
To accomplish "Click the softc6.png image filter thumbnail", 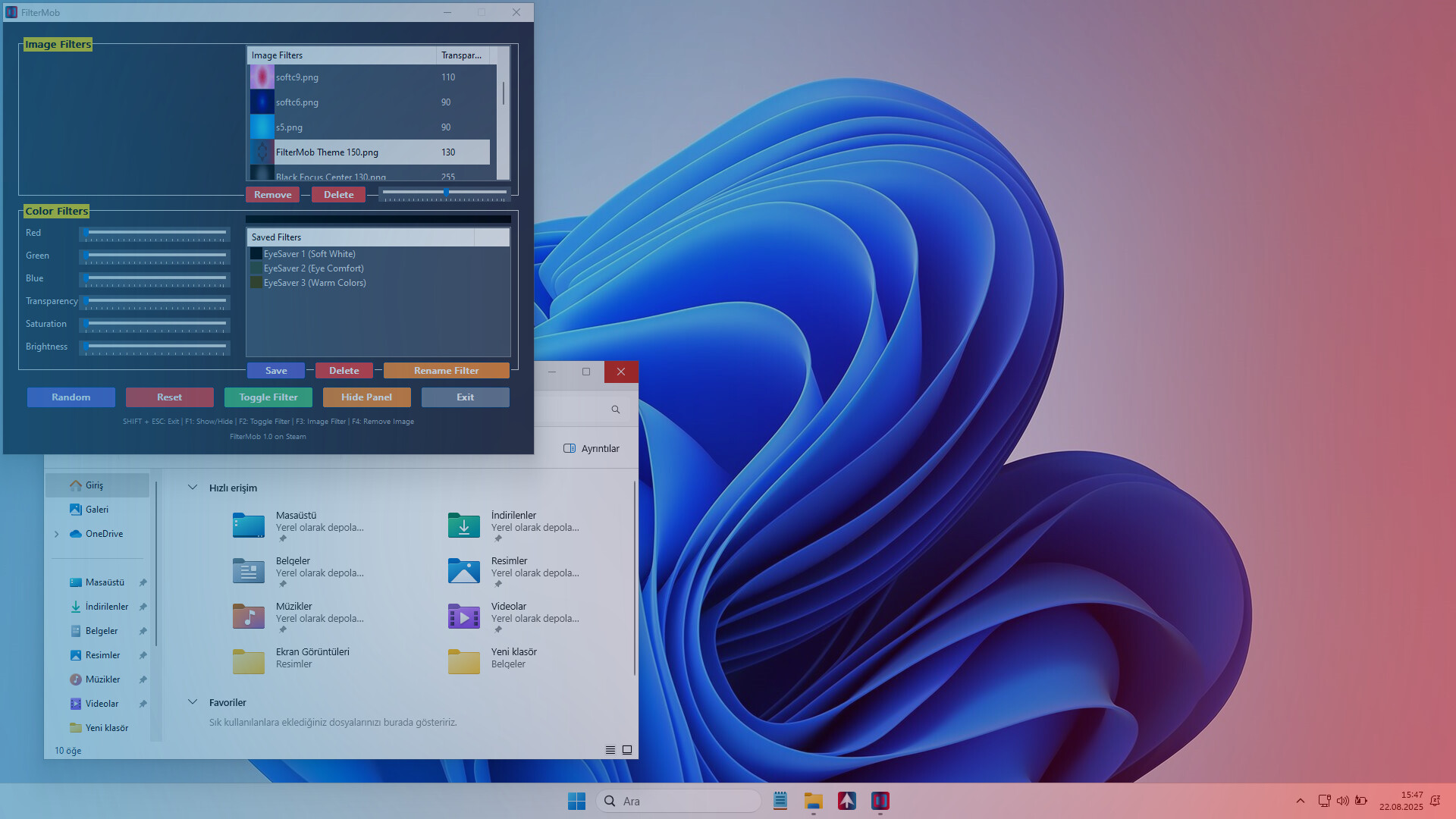I will (x=262, y=102).
